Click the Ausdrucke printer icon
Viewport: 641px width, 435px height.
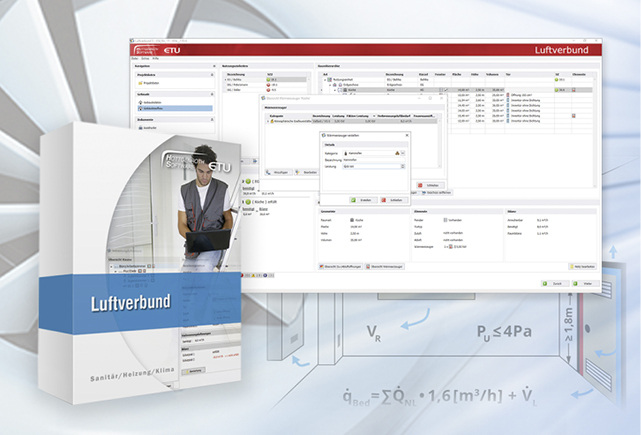(141, 128)
